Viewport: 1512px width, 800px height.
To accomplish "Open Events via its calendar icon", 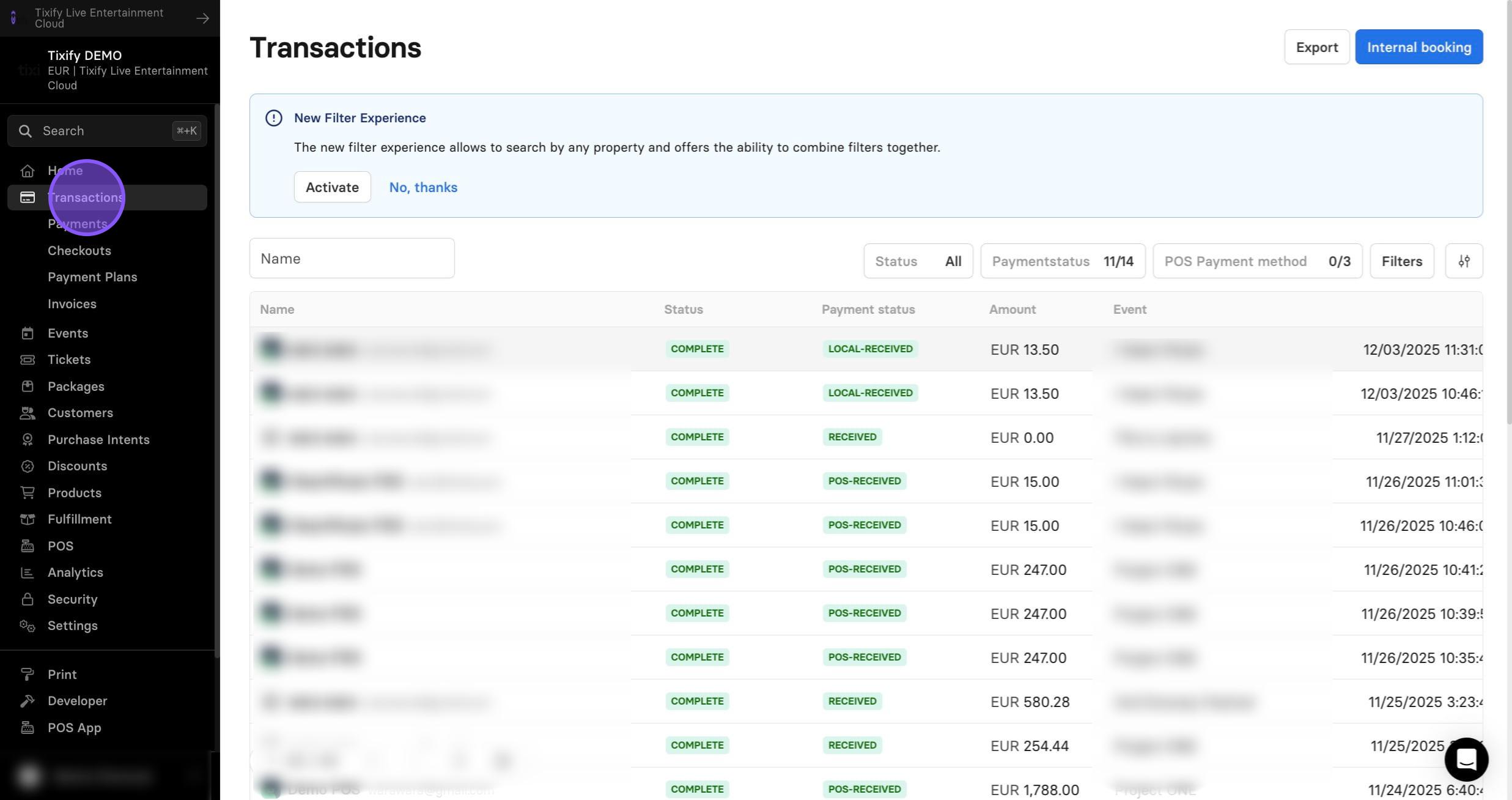I will pyautogui.click(x=27, y=333).
